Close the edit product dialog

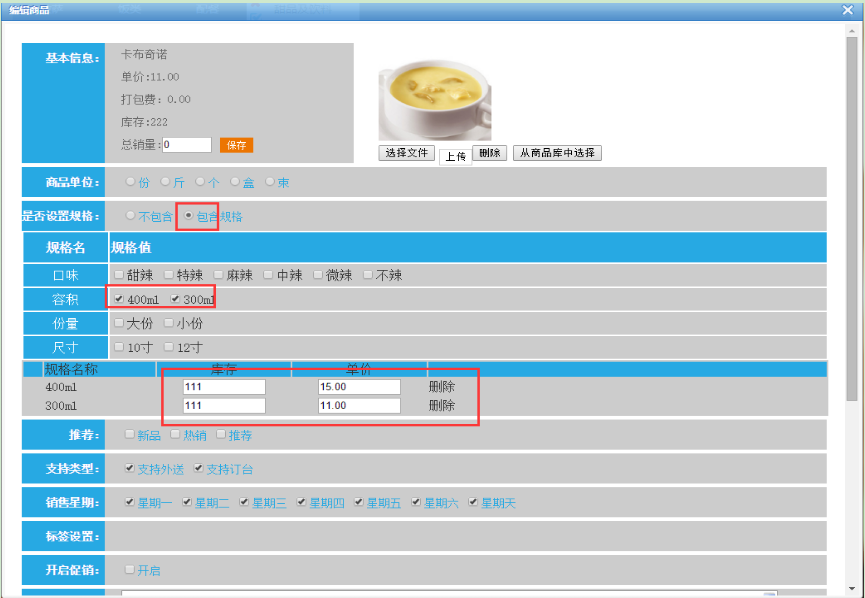point(848,9)
